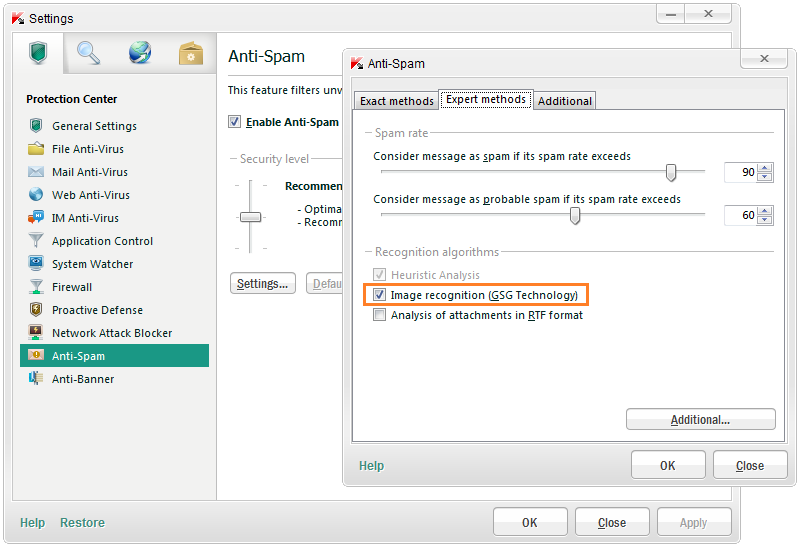The height and width of the screenshot is (548, 803).
Task: Minimize the Settings window
Action: click(x=671, y=14)
